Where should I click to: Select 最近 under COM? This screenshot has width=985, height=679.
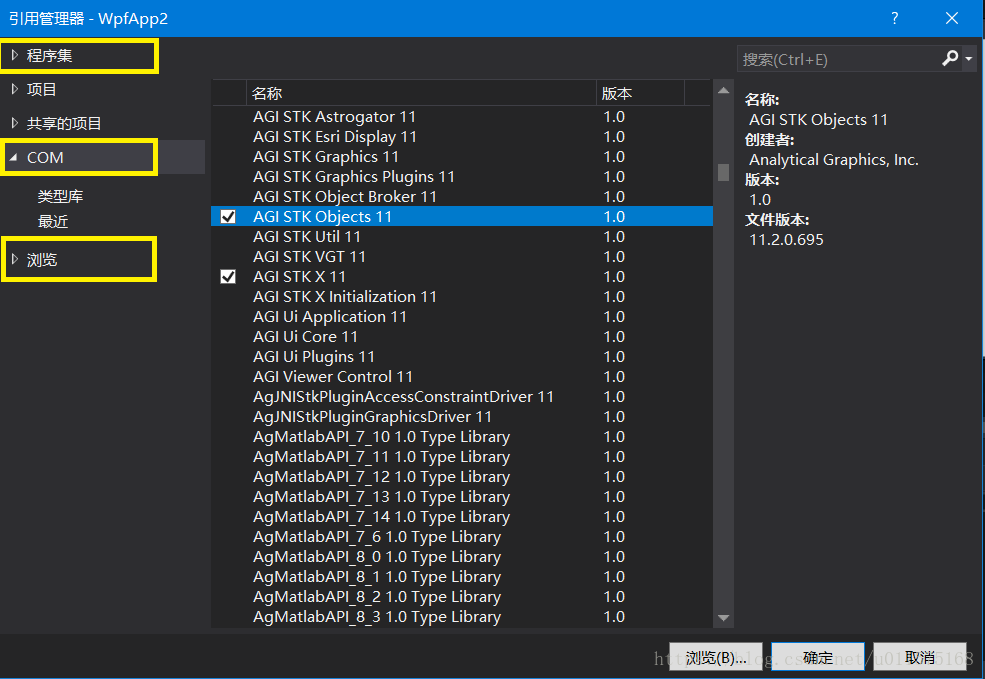[x=53, y=222]
